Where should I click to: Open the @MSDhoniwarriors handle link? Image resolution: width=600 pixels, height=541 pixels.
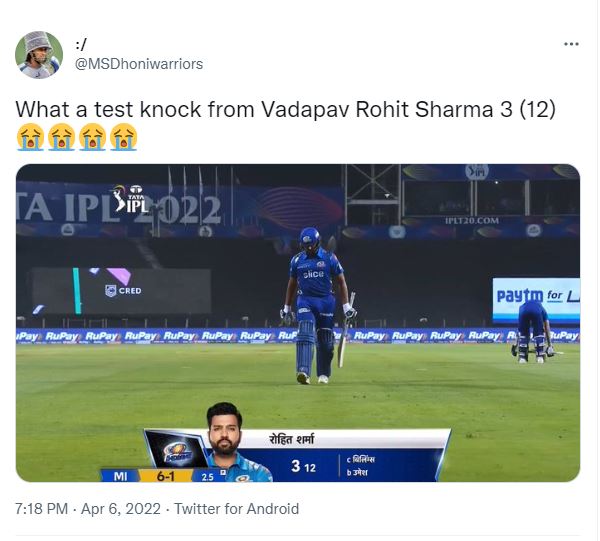(x=139, y=64)
